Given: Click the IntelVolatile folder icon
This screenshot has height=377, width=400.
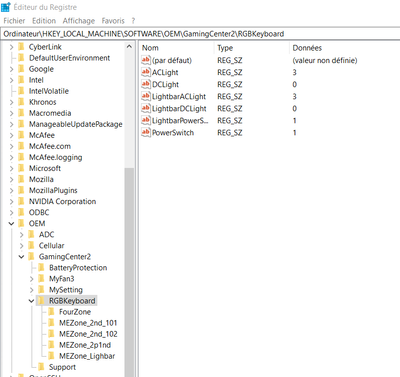Looking at the screenshot, I should (x=21, y=91).
